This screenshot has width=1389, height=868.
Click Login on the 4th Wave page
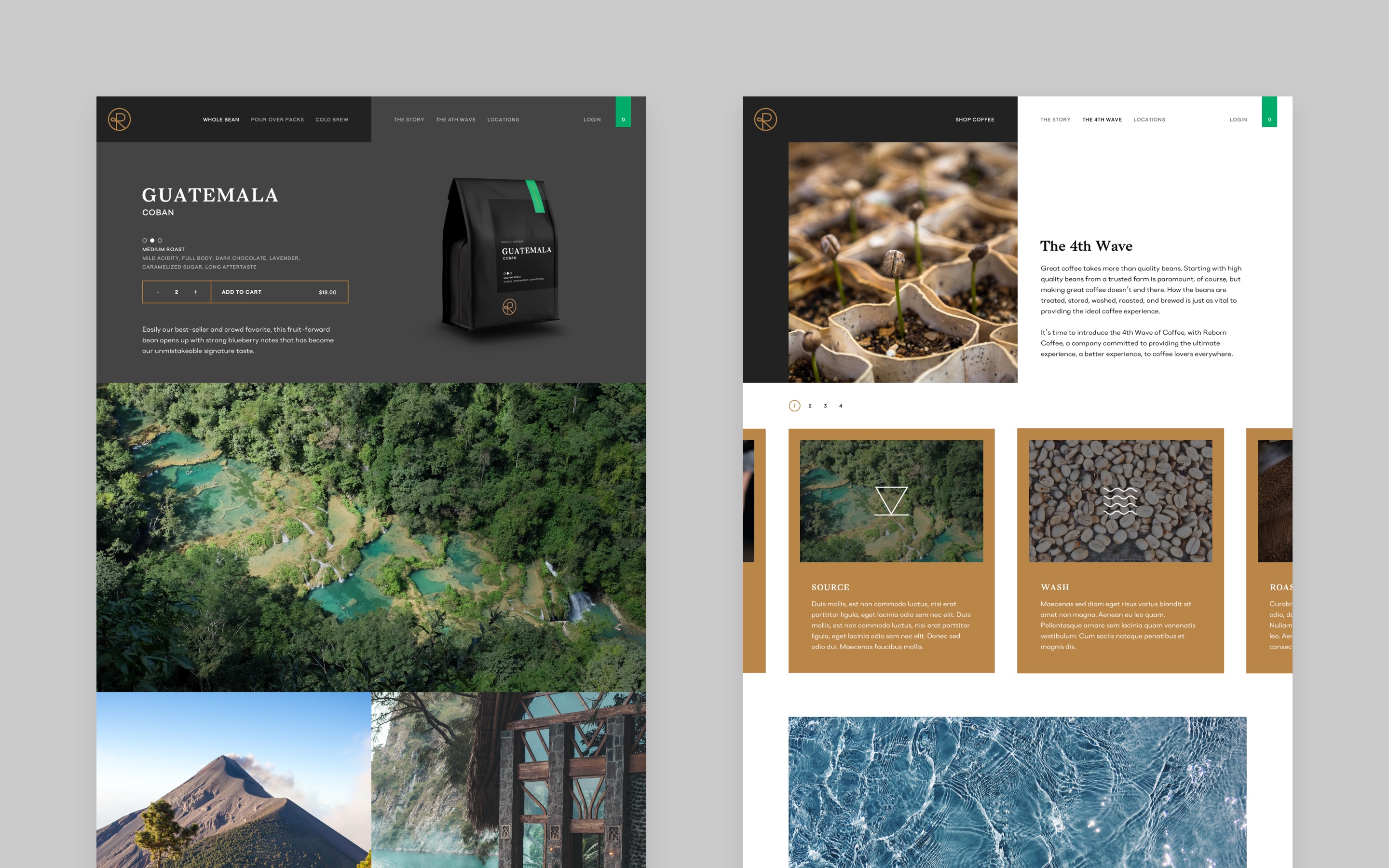tap(1238, 120)
